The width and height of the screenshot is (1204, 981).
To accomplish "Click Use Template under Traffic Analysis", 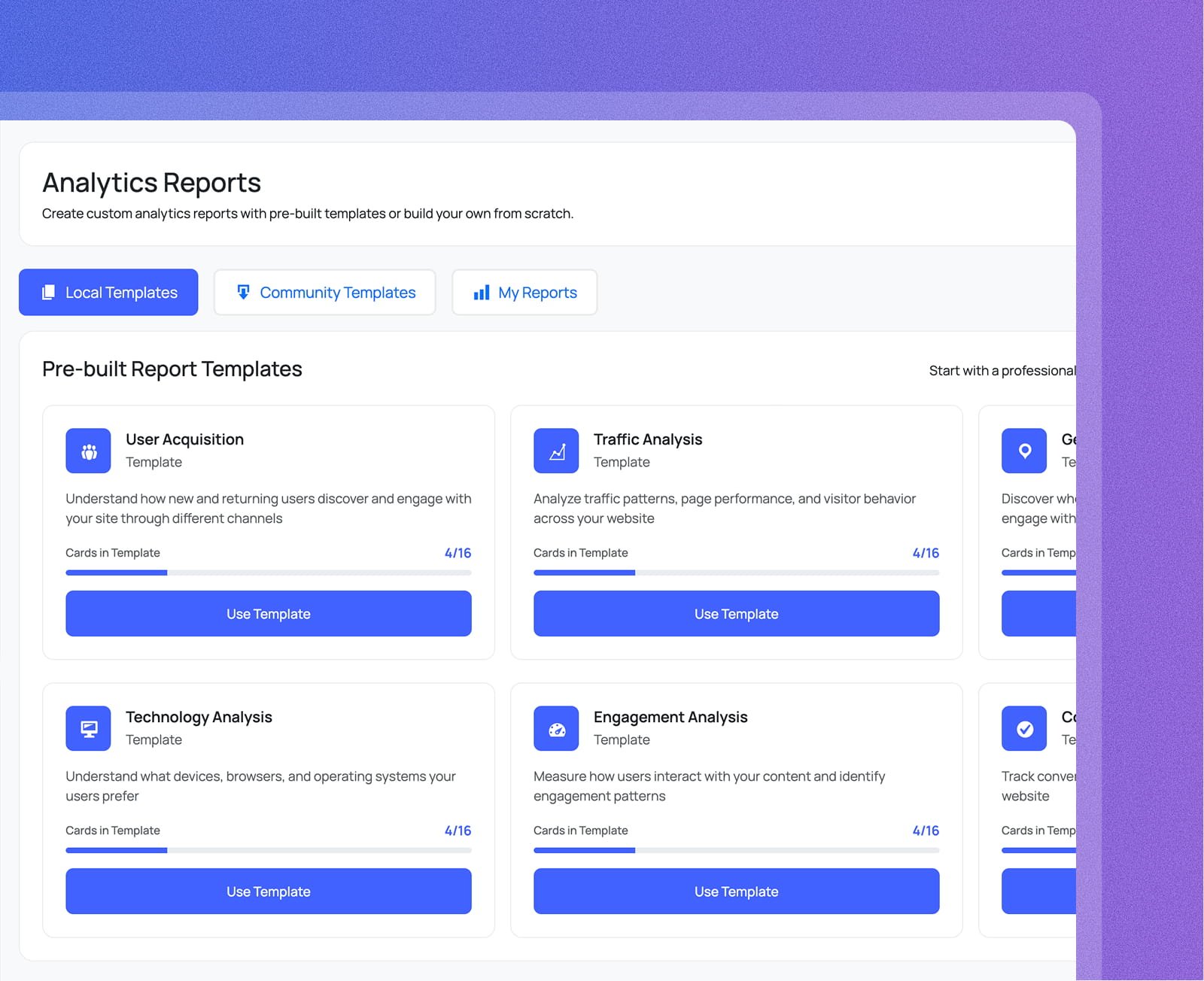I will pos(736,613).
